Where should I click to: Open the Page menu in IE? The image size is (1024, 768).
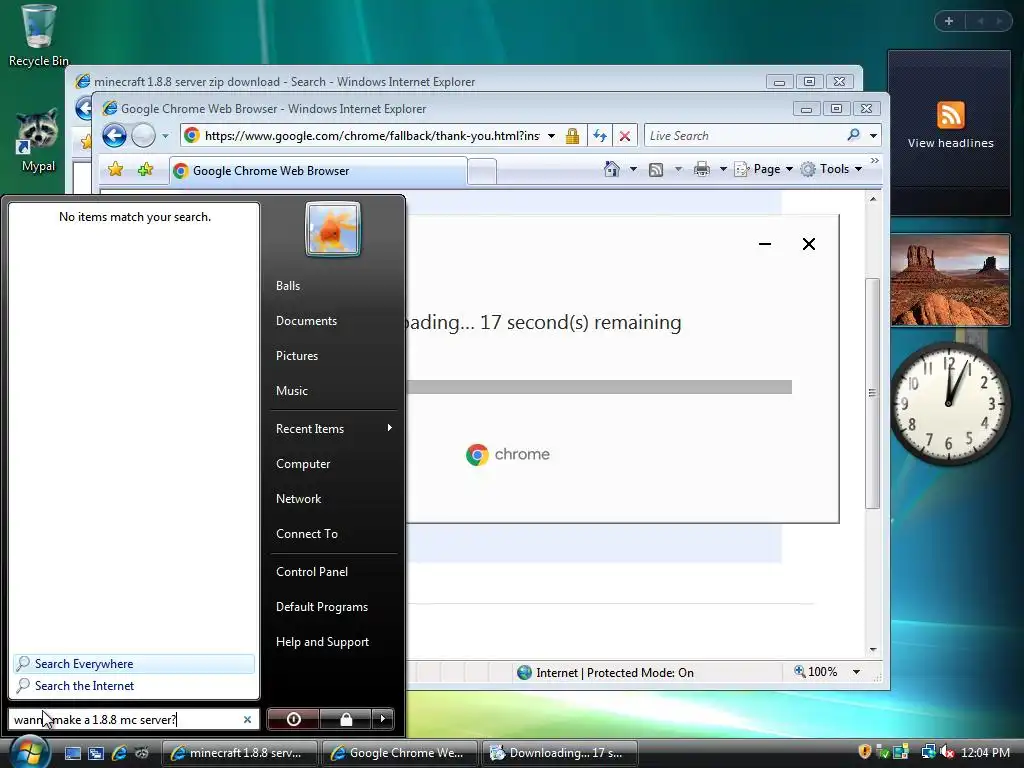[x=763, y=169]
